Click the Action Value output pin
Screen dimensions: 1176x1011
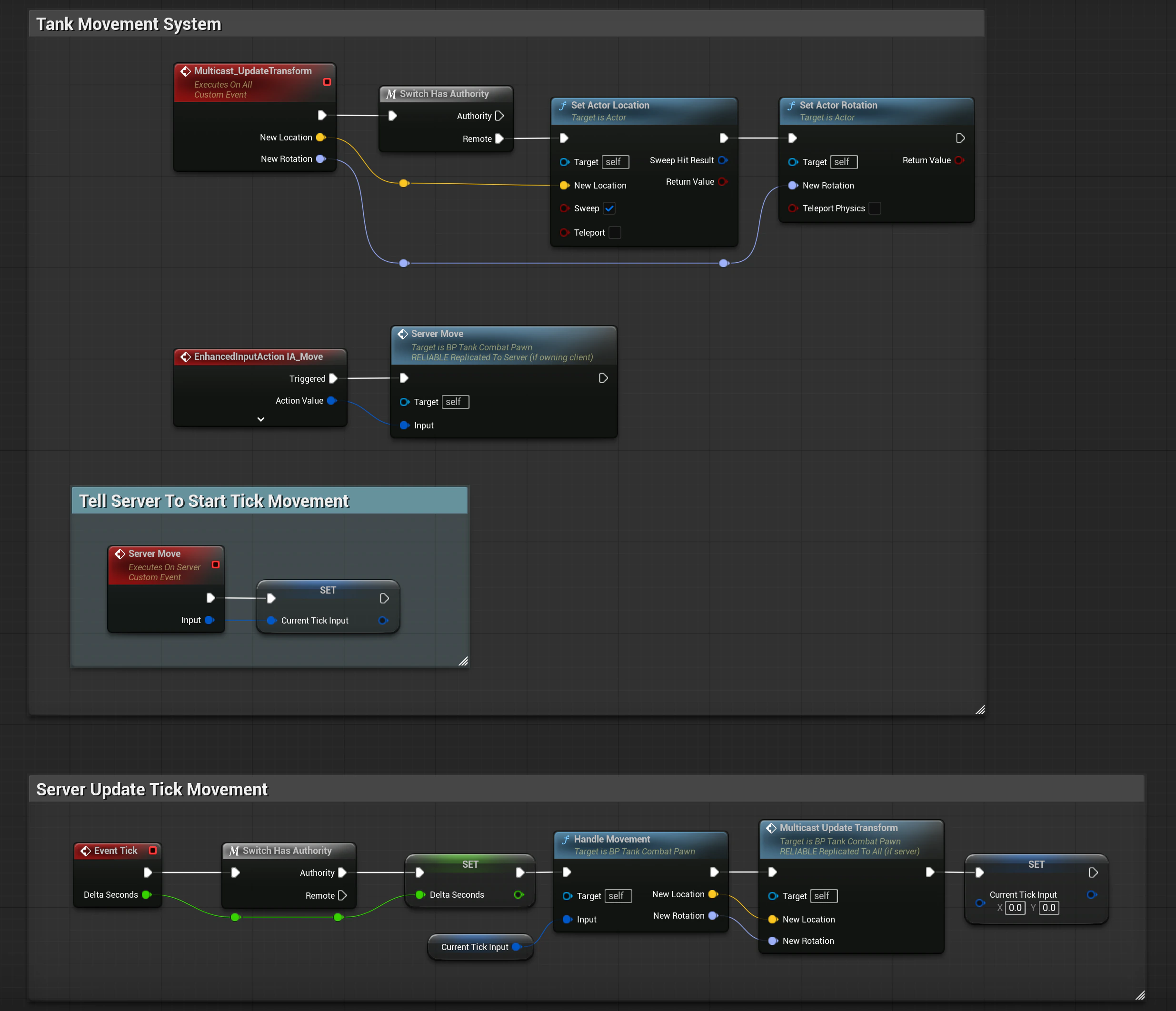pyautogui.click(x=332, y=400)
